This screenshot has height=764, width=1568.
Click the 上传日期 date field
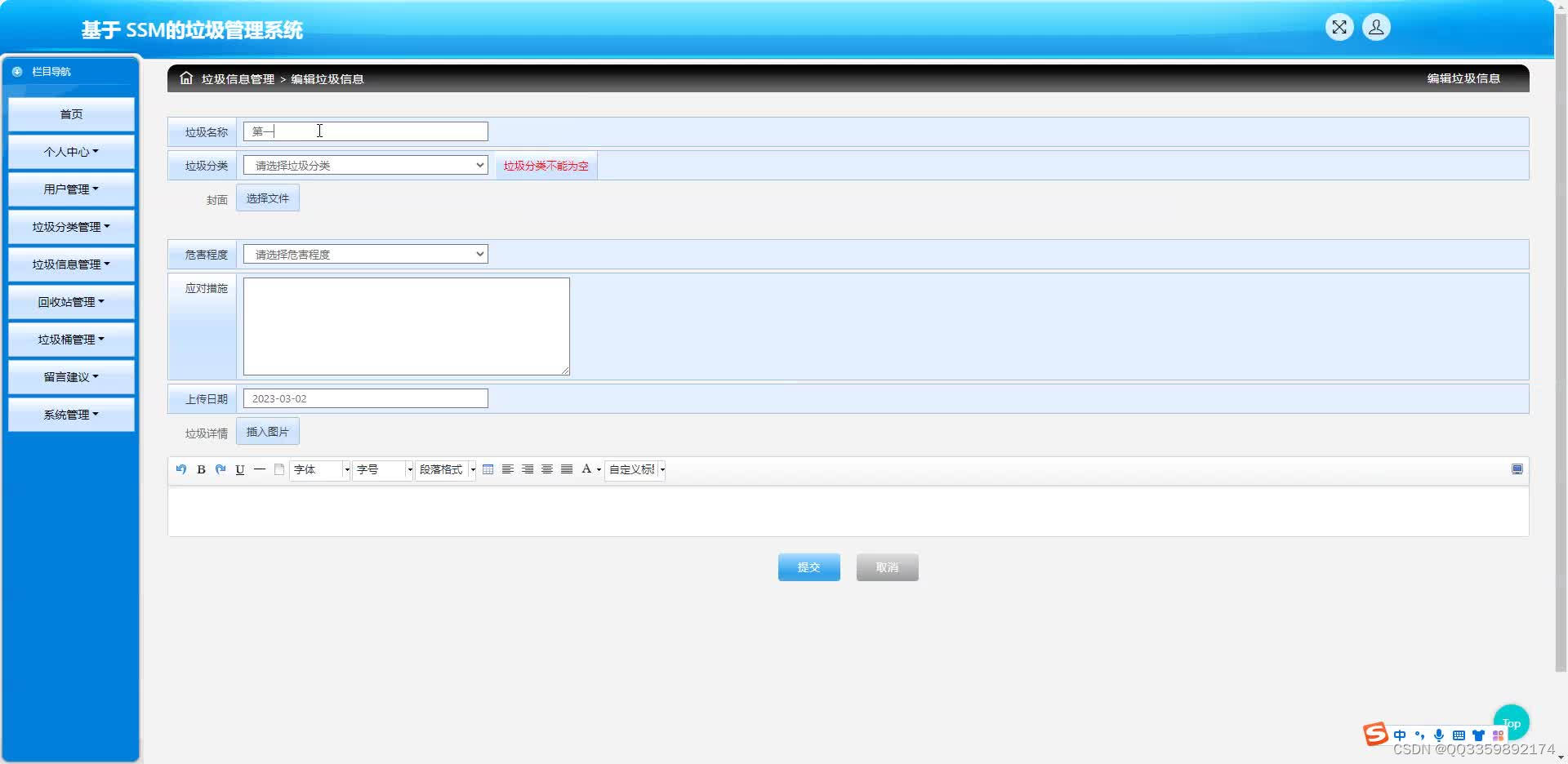[366, 398]
